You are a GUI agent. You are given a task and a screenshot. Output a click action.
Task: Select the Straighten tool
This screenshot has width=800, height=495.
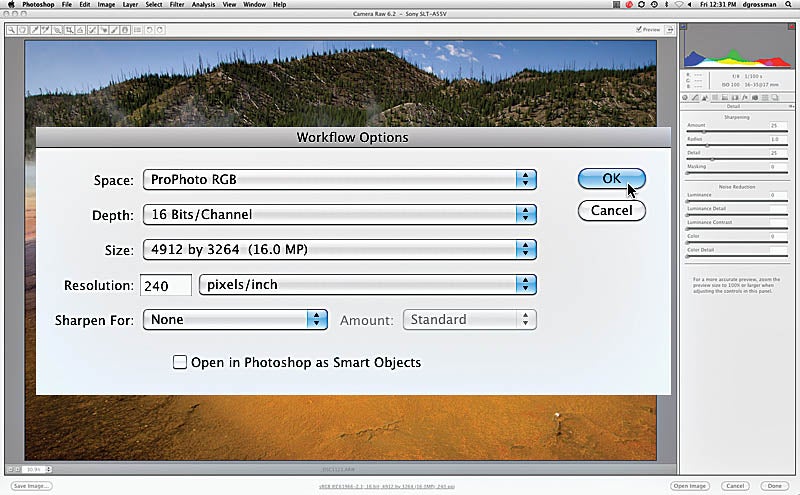point(80,30)
